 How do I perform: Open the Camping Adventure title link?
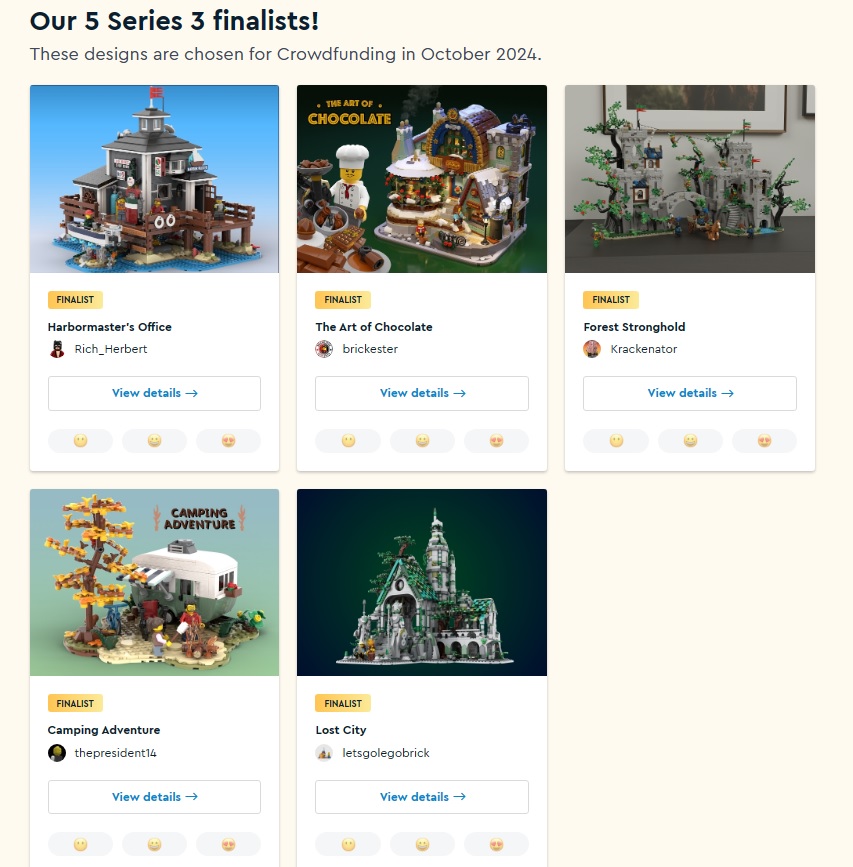click(104, 730)
